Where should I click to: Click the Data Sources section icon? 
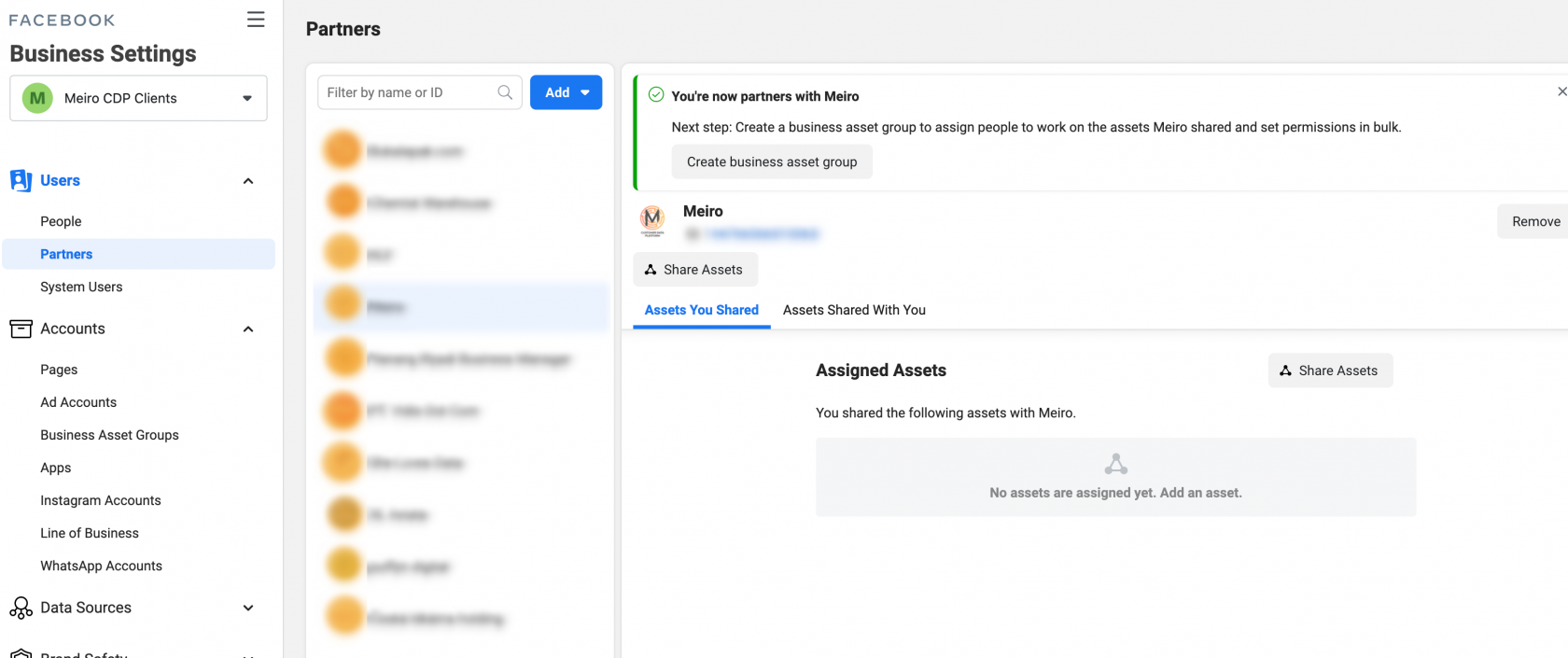(21, 608)
